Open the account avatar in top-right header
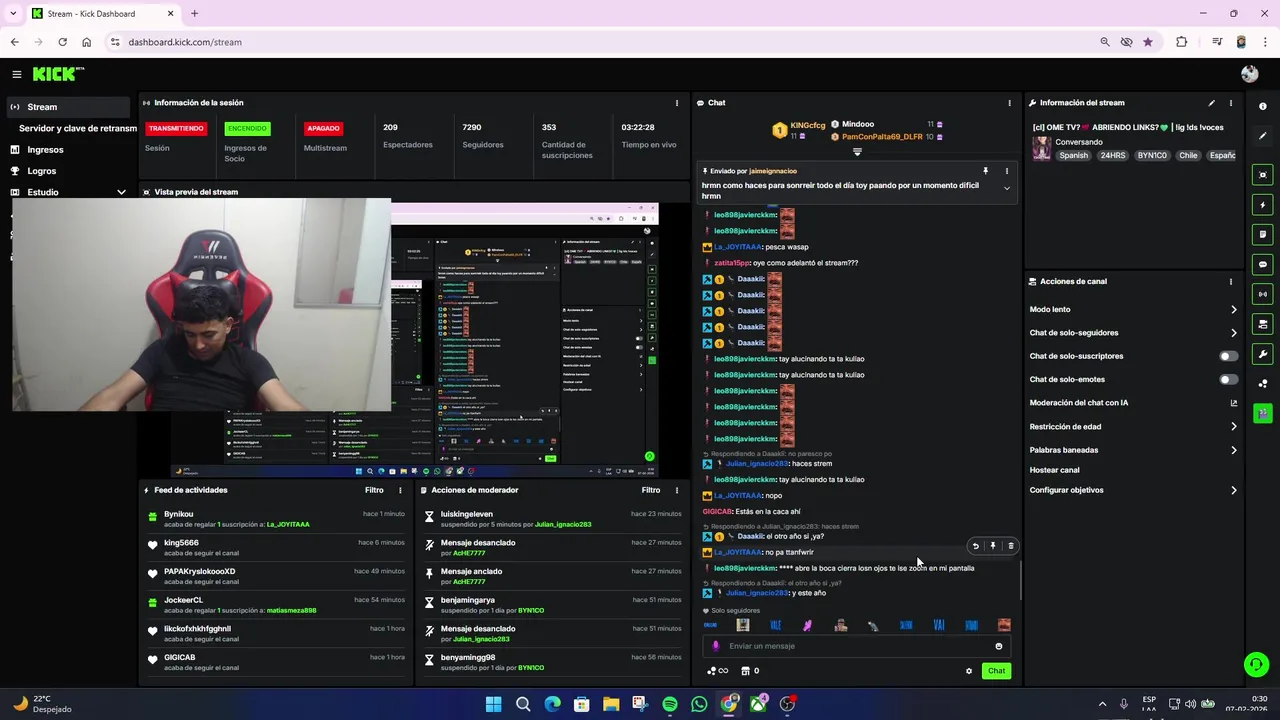Viewport: 1280px width, 720px height. tap(1249, 74)
